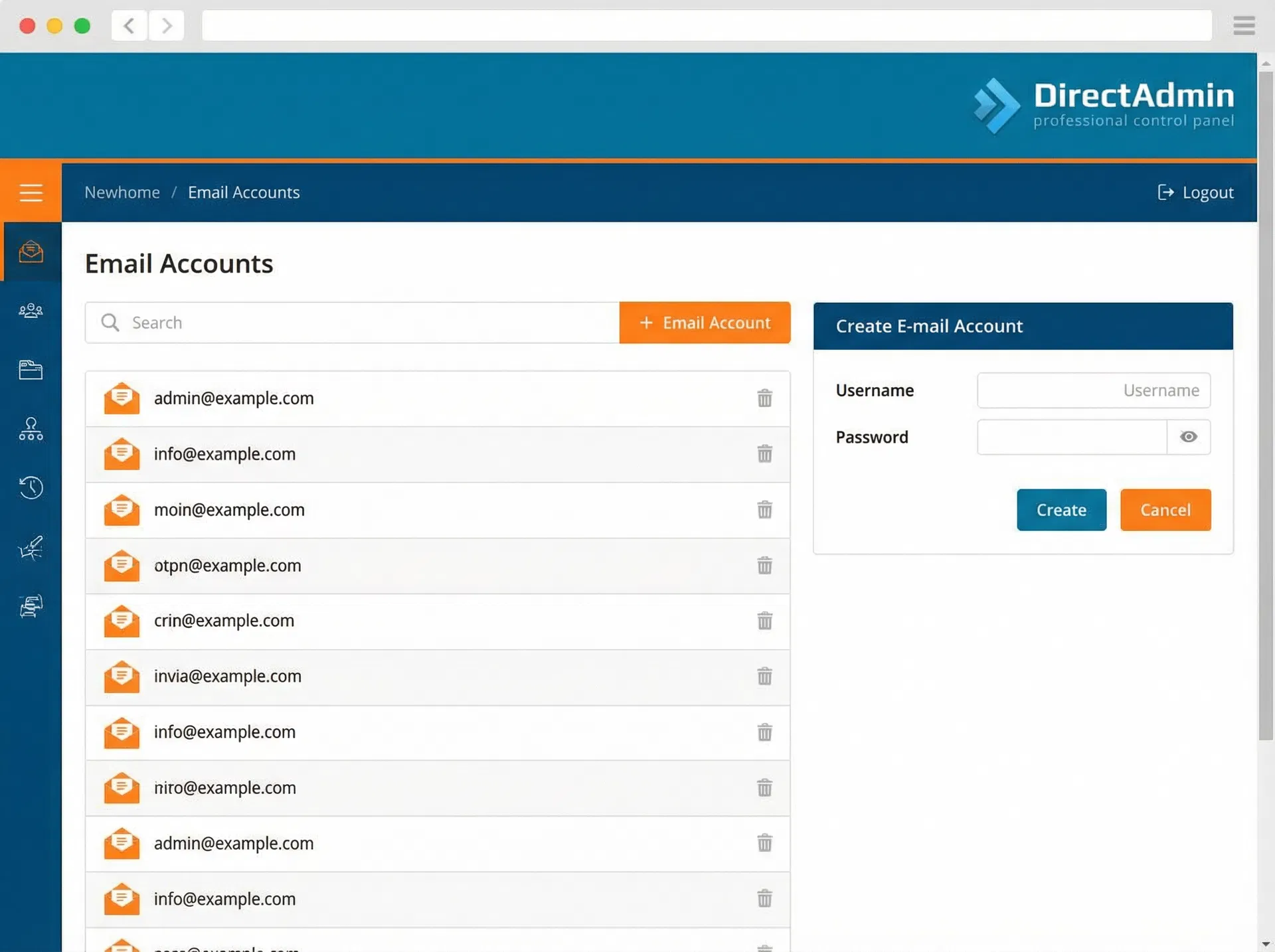Screen dimensions: 1275x952
Task: Go to Newhome breadcrumb
Action: click(x=122, y=193)
